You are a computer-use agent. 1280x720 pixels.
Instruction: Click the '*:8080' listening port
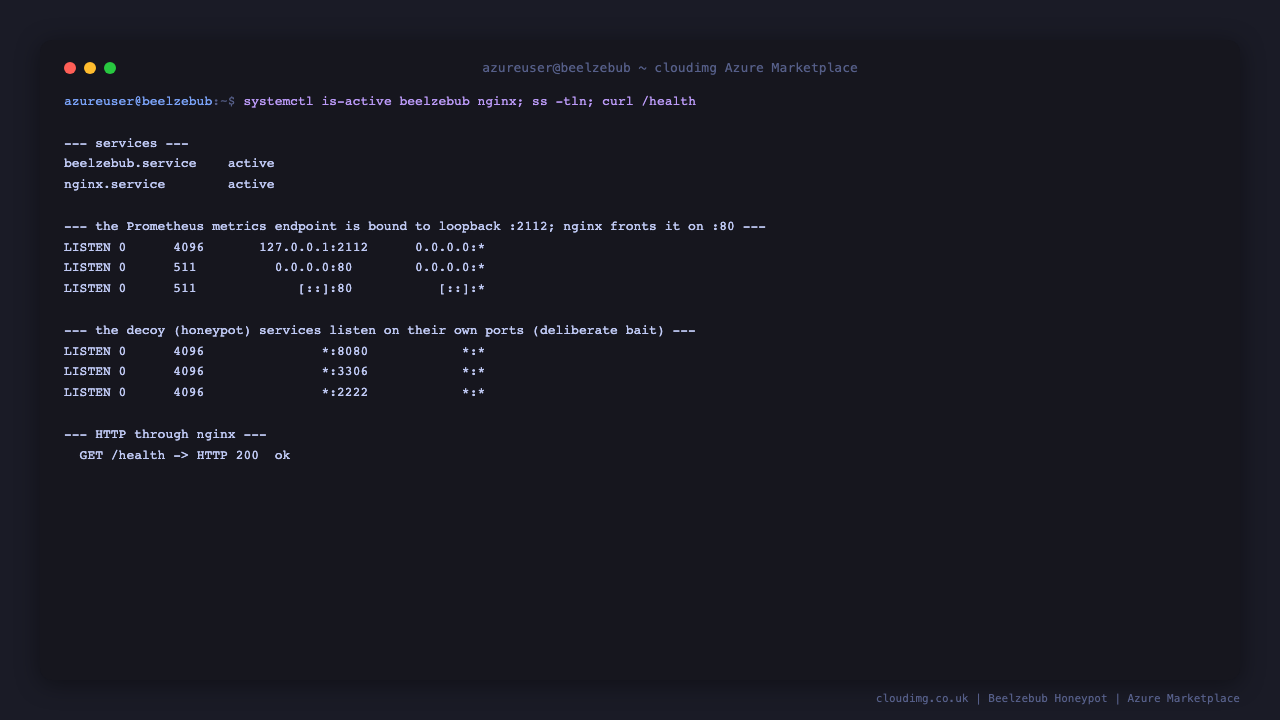pyautogui.click(x=345, y=351)
